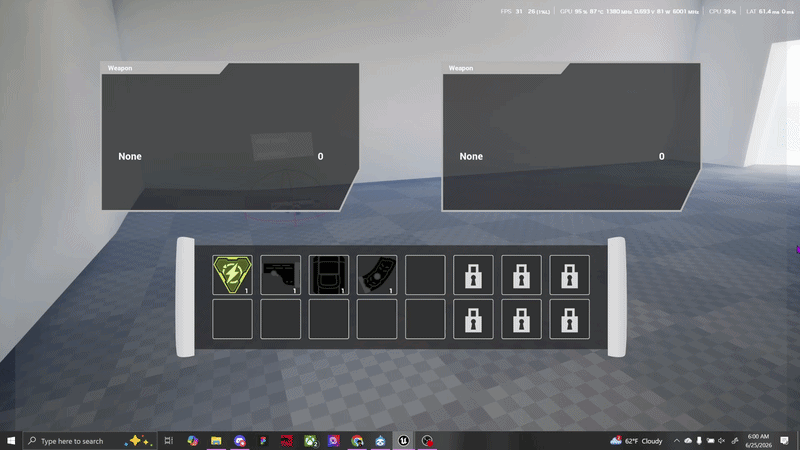800x450 pixels.
Task: Click the right white inventory handle bar
Action: [616, 297]
